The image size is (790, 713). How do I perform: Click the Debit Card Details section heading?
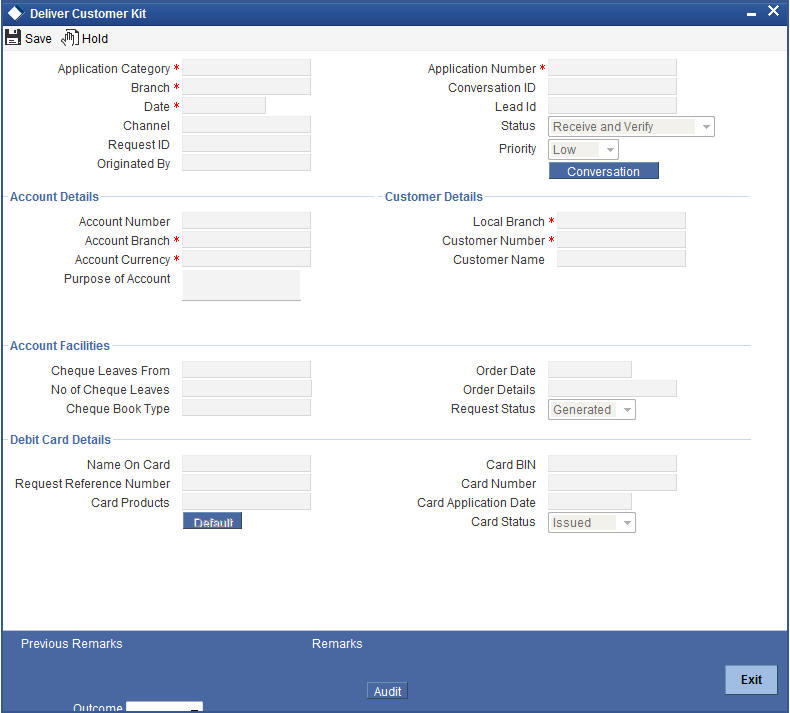pos(60,439)
